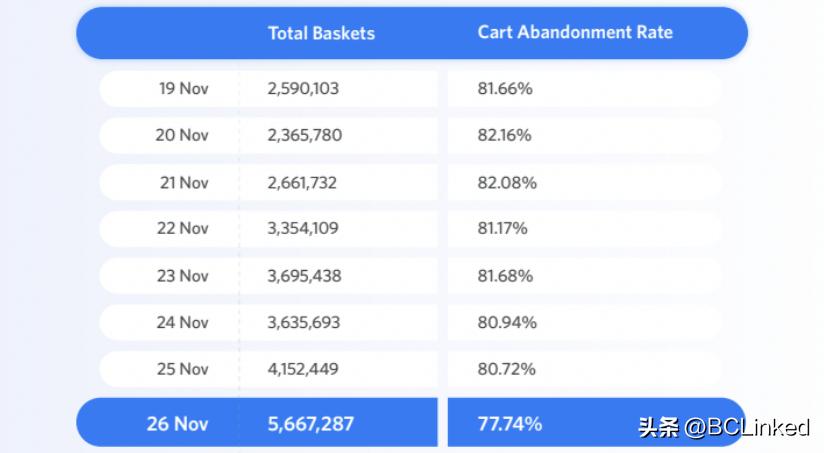Click the 3,354,109 baskets value
Viewport: 824px width, 453px height.
303,228
